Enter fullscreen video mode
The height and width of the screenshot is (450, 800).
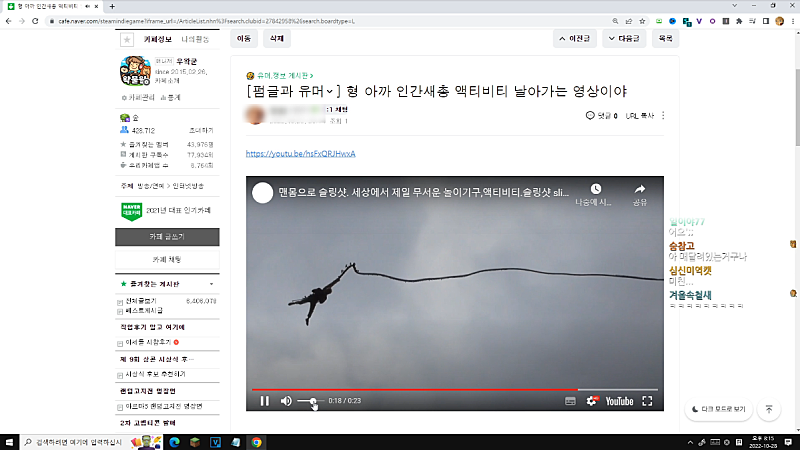tap(647, 402)
